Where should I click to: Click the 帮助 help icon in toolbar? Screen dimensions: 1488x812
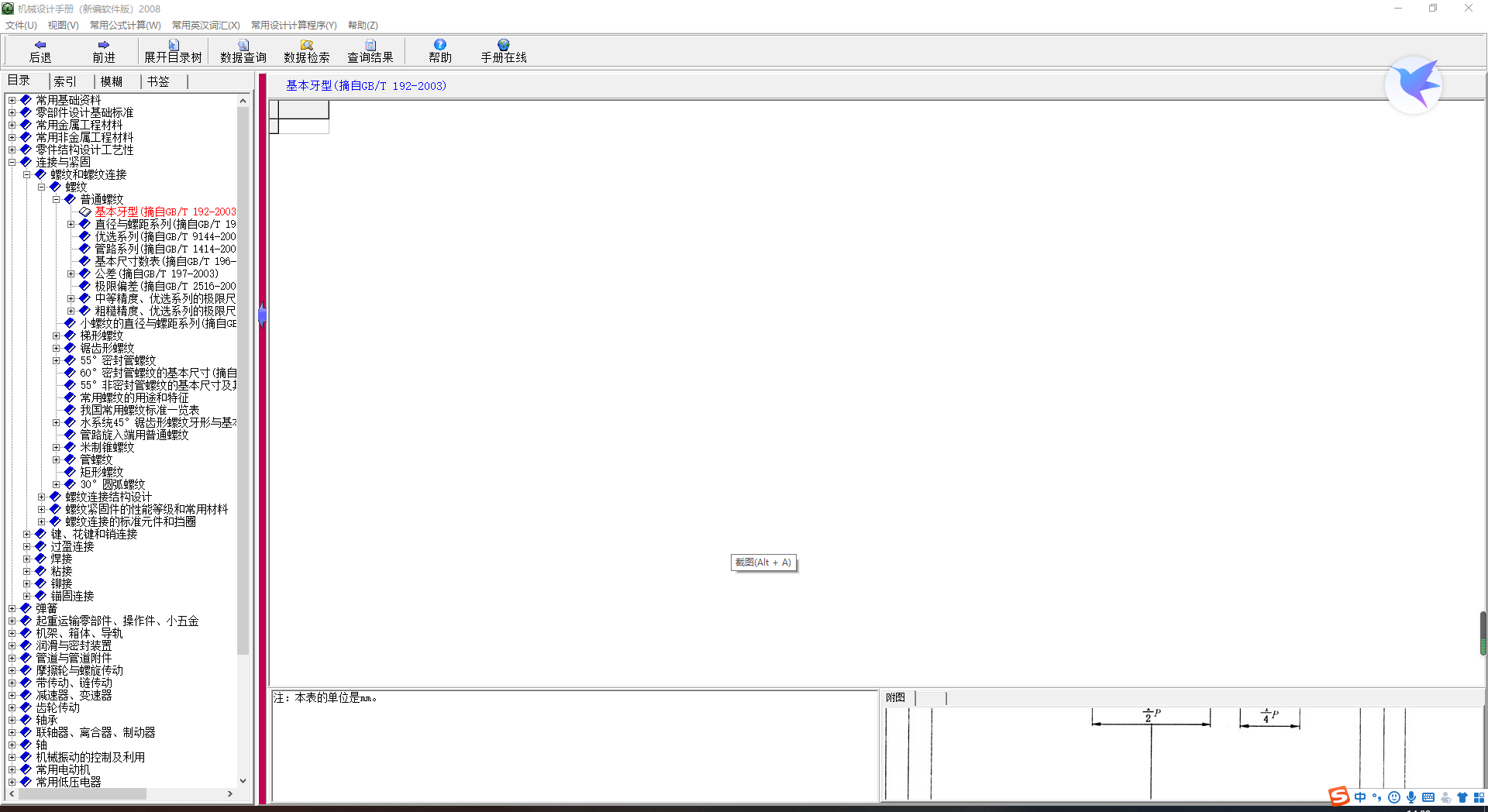[x=440, y=45]
